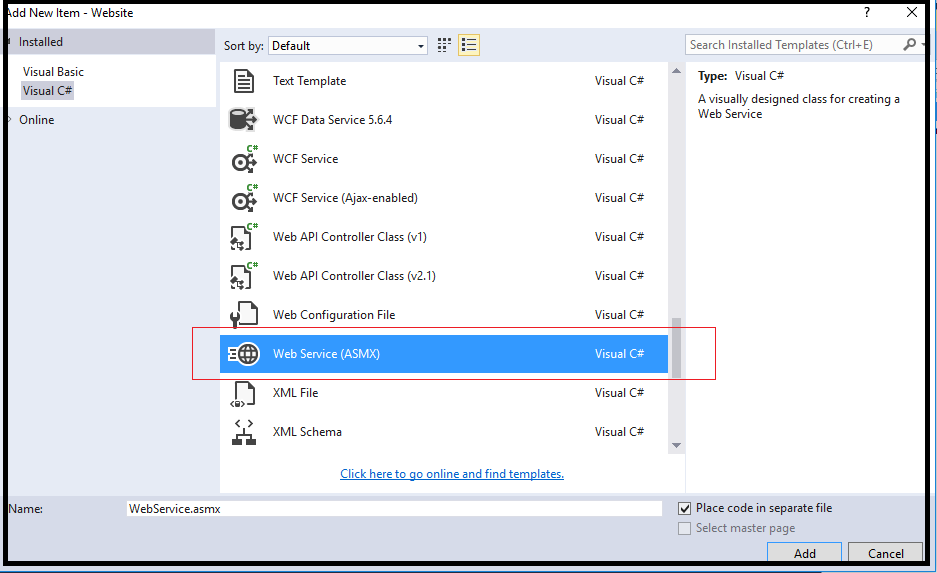This screenshot has width=937, height=573.
Task: Uncheck Place code in separate file
Action: point(685,508)
